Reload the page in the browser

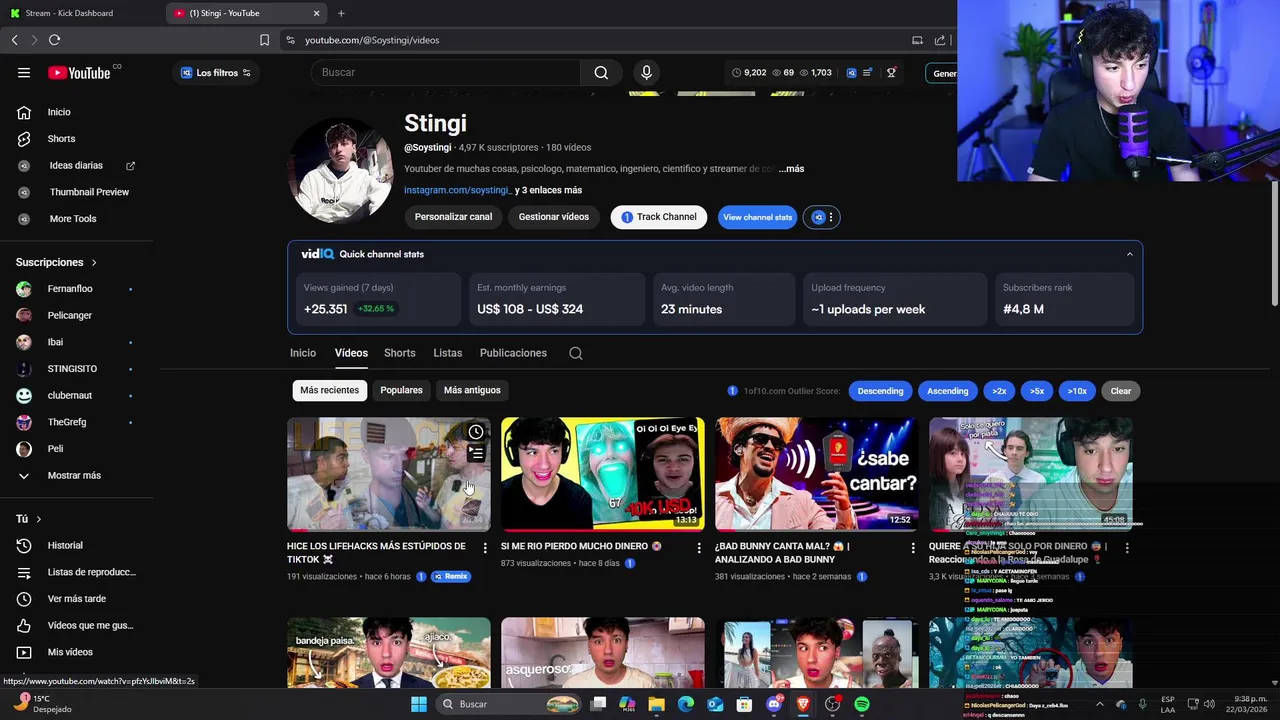point(54,40)
